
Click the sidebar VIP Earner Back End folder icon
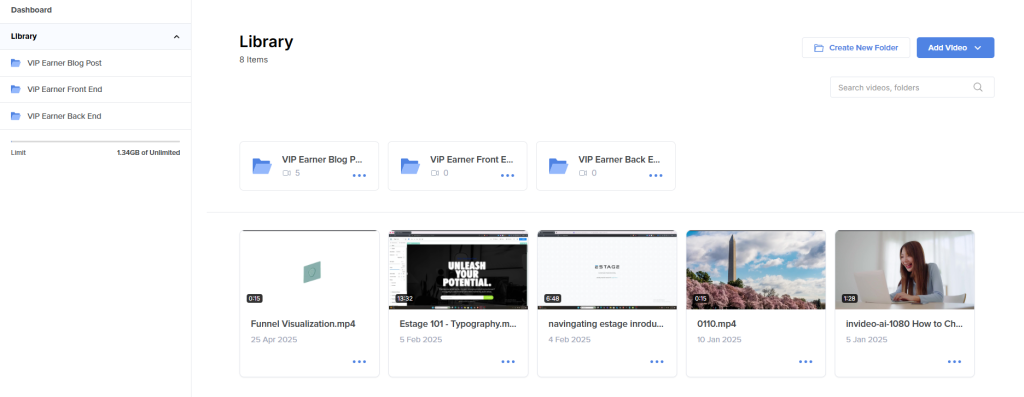(16, 116)
